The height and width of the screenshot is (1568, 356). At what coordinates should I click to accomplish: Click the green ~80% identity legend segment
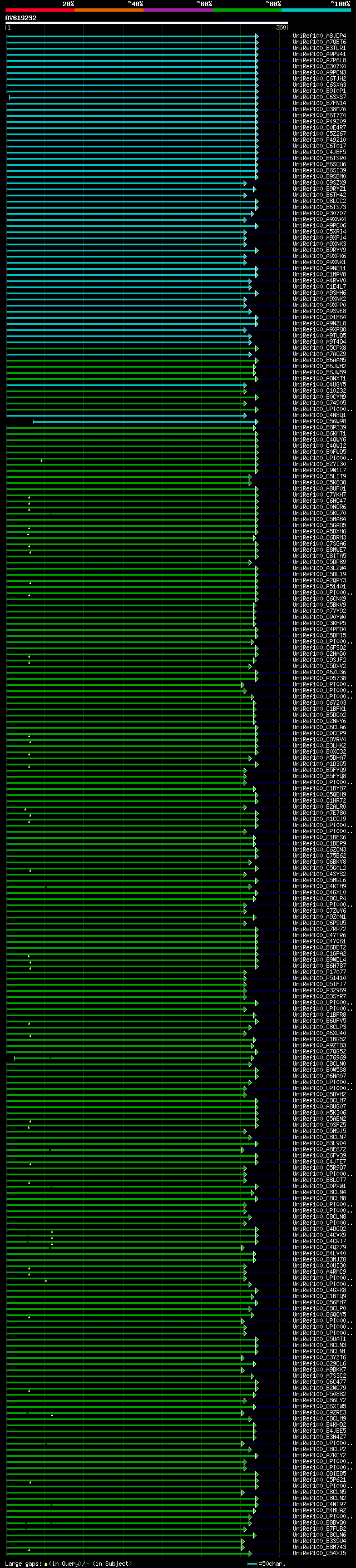tap(247, 10)
